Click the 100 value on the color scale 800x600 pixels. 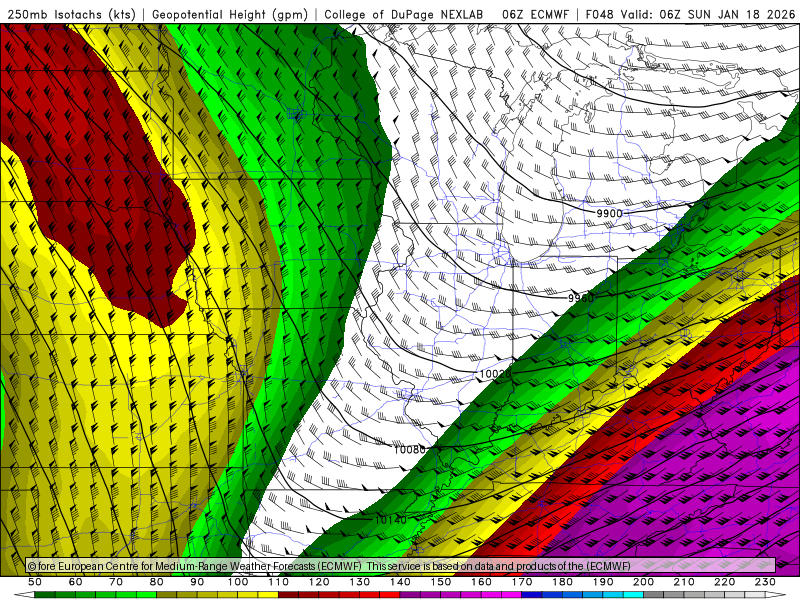238,582
